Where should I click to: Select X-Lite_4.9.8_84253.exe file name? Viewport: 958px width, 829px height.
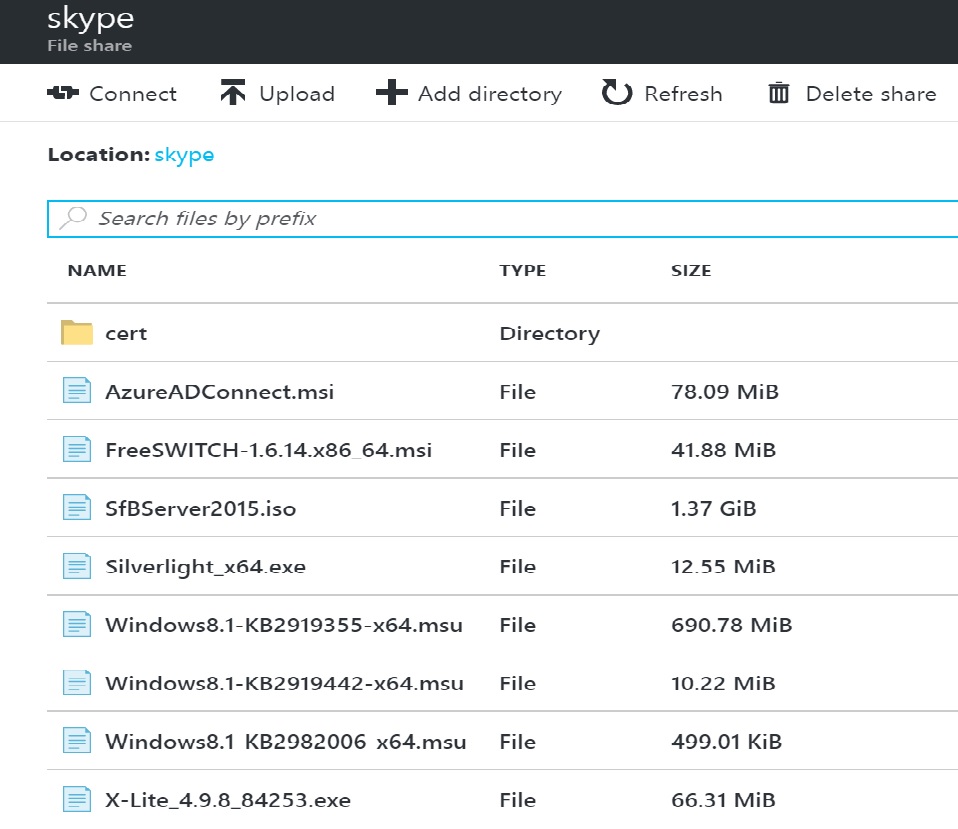pos(229,800)
